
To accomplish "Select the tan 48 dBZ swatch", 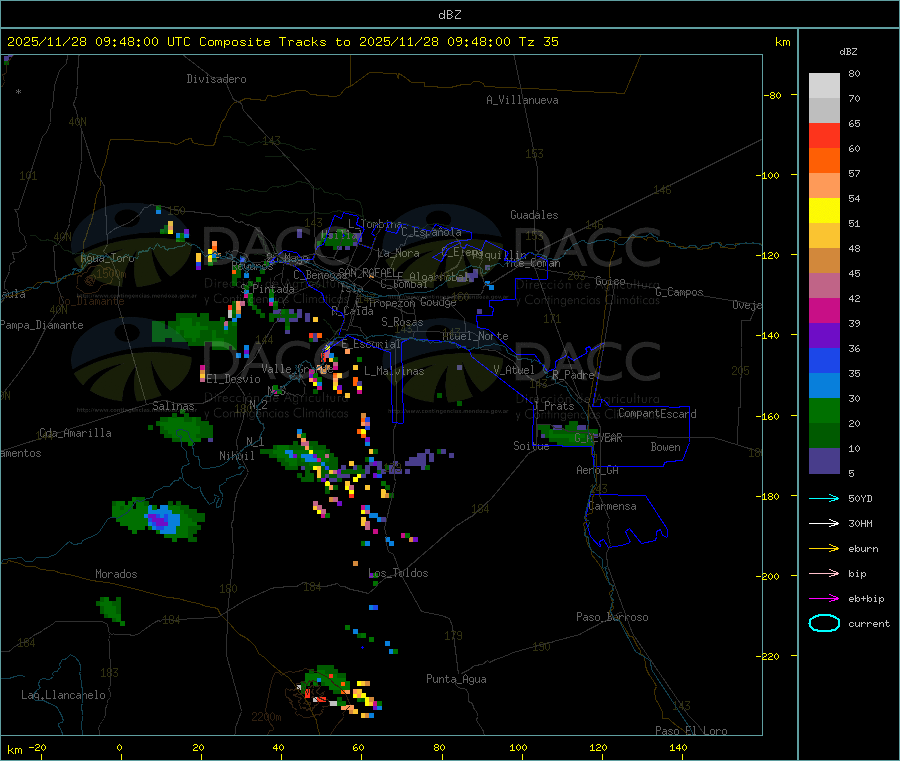I will tap(824, 261).
